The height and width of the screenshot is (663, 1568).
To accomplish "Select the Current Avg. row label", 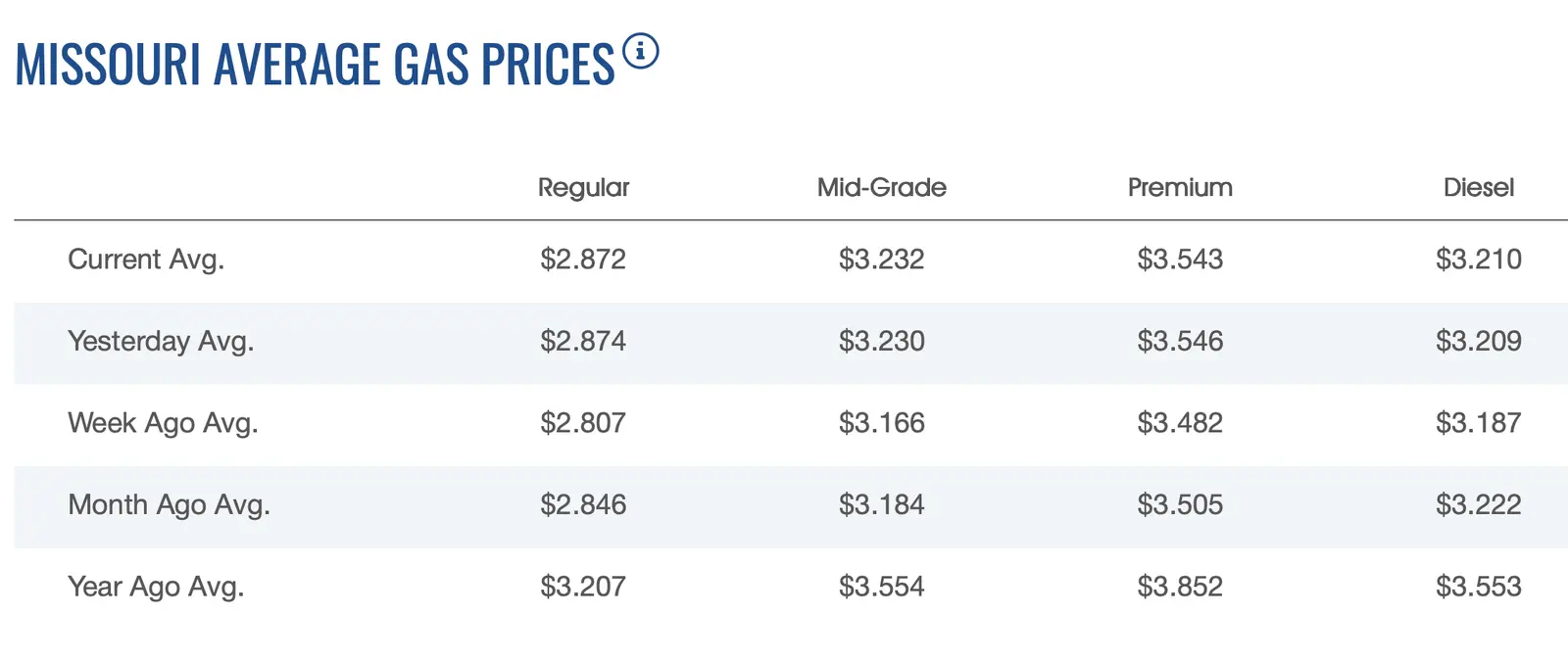I will coord(146,260).
